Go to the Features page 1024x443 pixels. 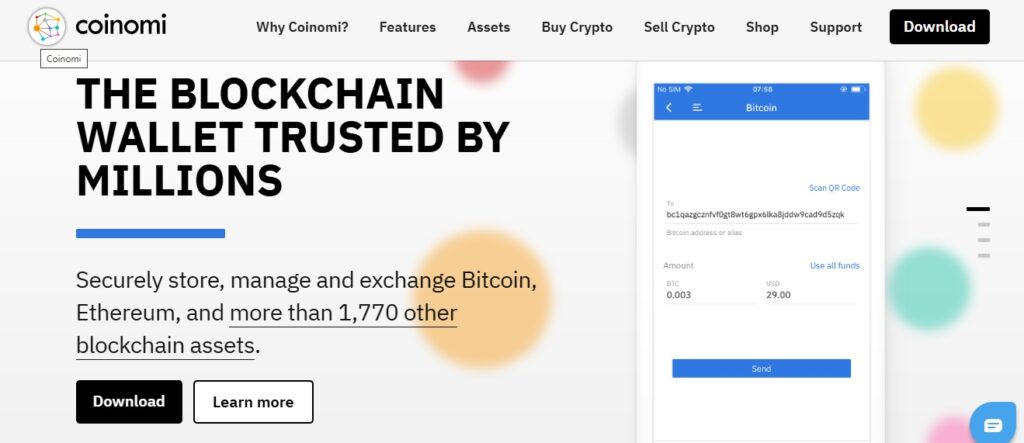pos(407,27)
